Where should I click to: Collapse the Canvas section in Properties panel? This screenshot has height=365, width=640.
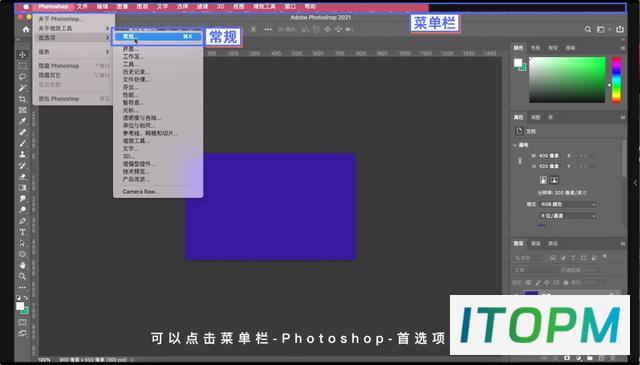[515, 145]
